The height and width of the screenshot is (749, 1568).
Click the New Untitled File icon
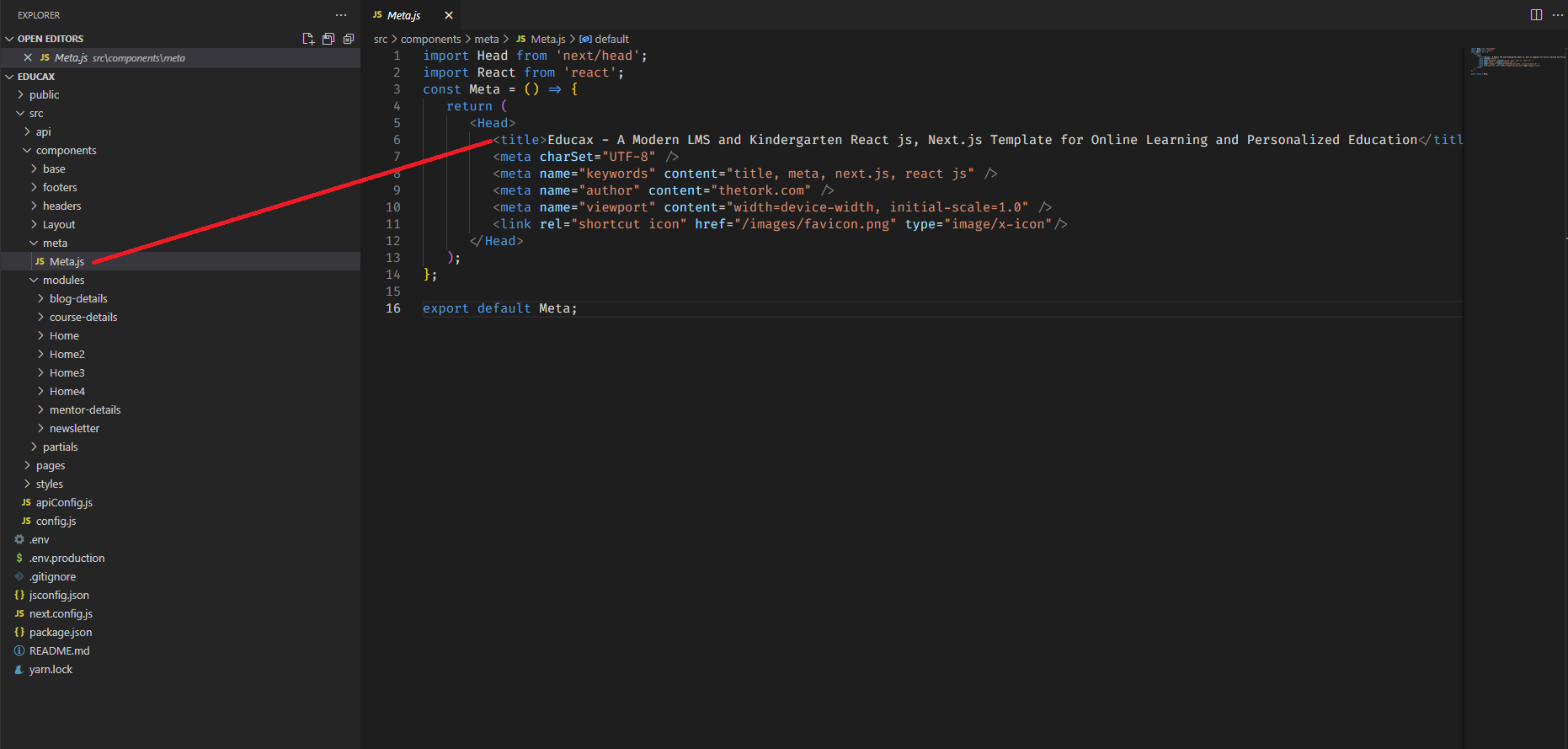point(308,39)
